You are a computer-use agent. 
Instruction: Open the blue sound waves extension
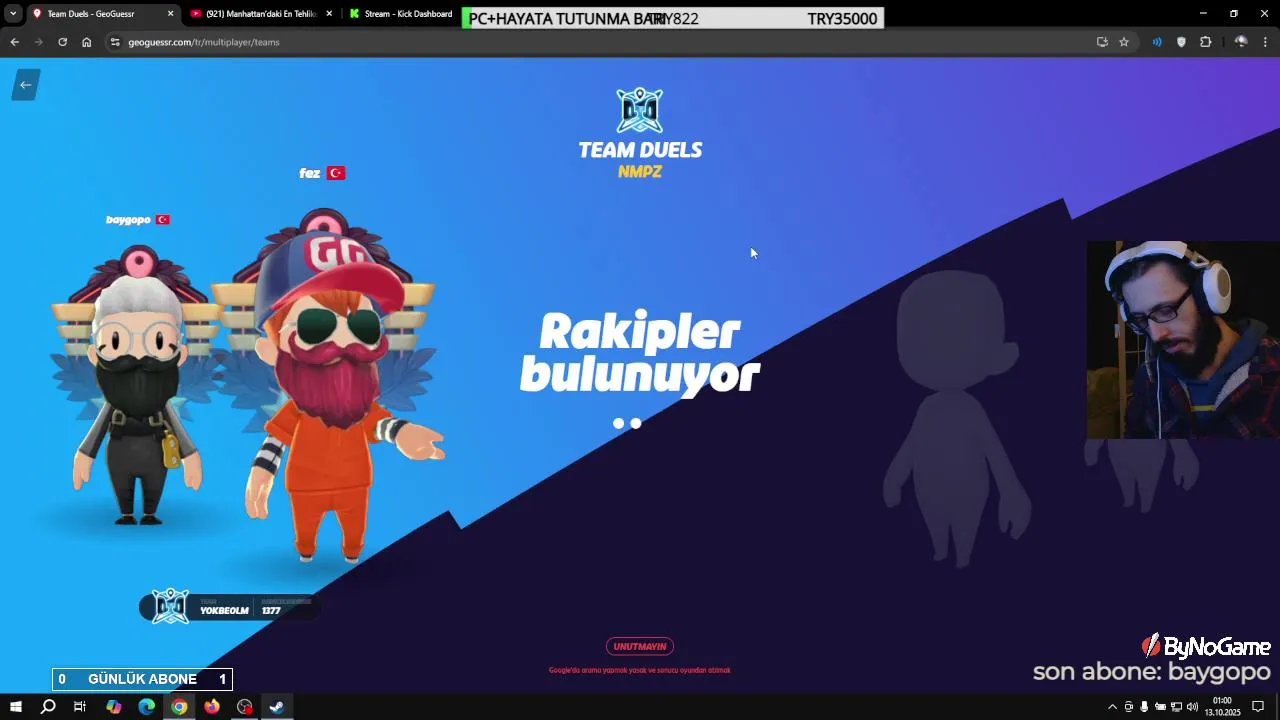[x=1157, y=42]
